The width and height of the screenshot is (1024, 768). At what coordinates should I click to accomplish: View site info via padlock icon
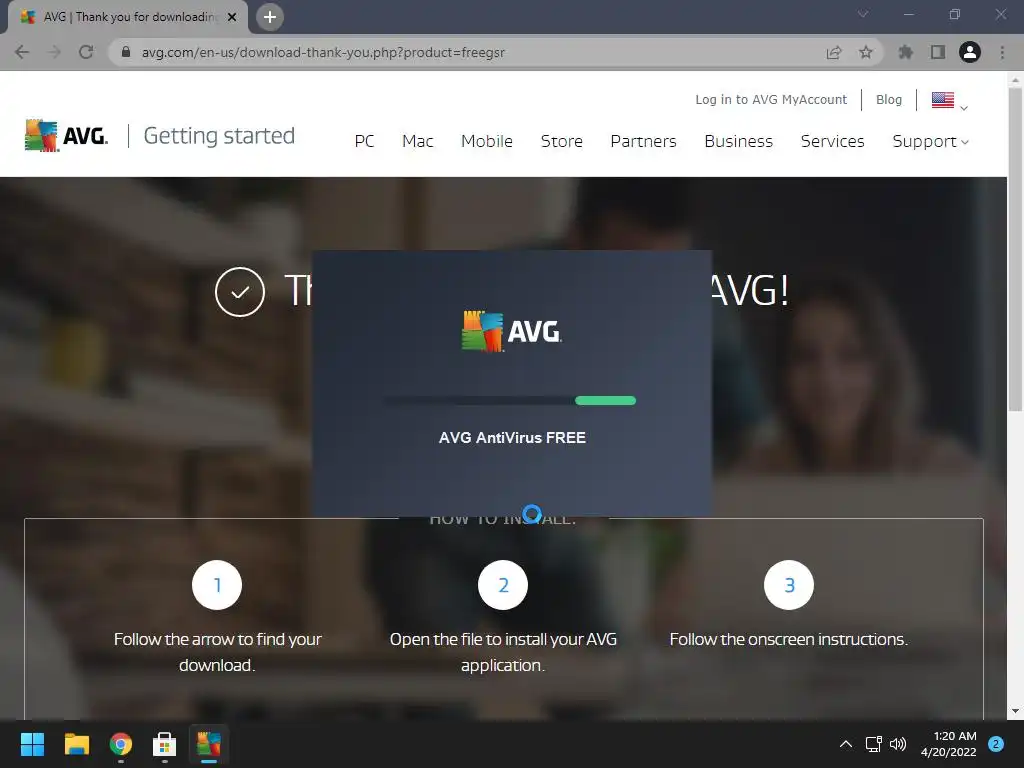tap(126, 52)
